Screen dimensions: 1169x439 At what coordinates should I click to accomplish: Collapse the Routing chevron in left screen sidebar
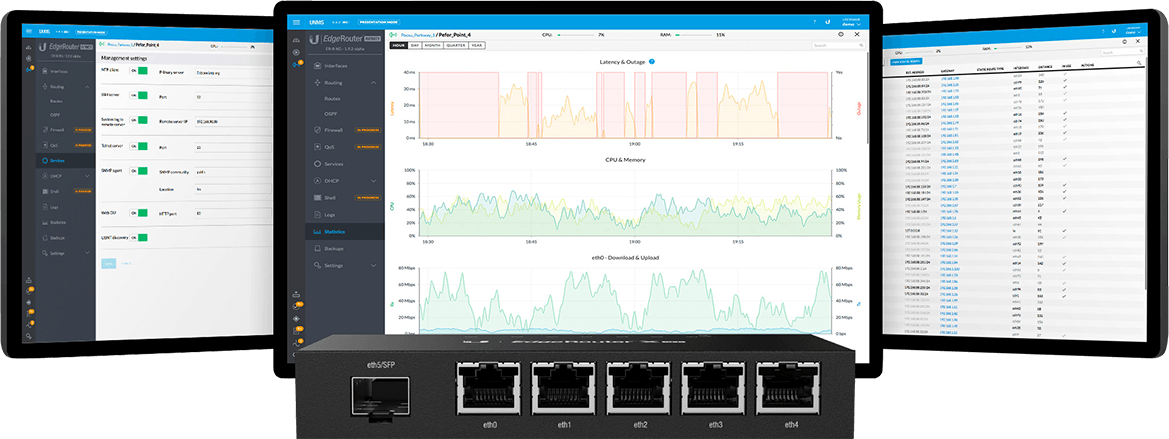(88, 86)
